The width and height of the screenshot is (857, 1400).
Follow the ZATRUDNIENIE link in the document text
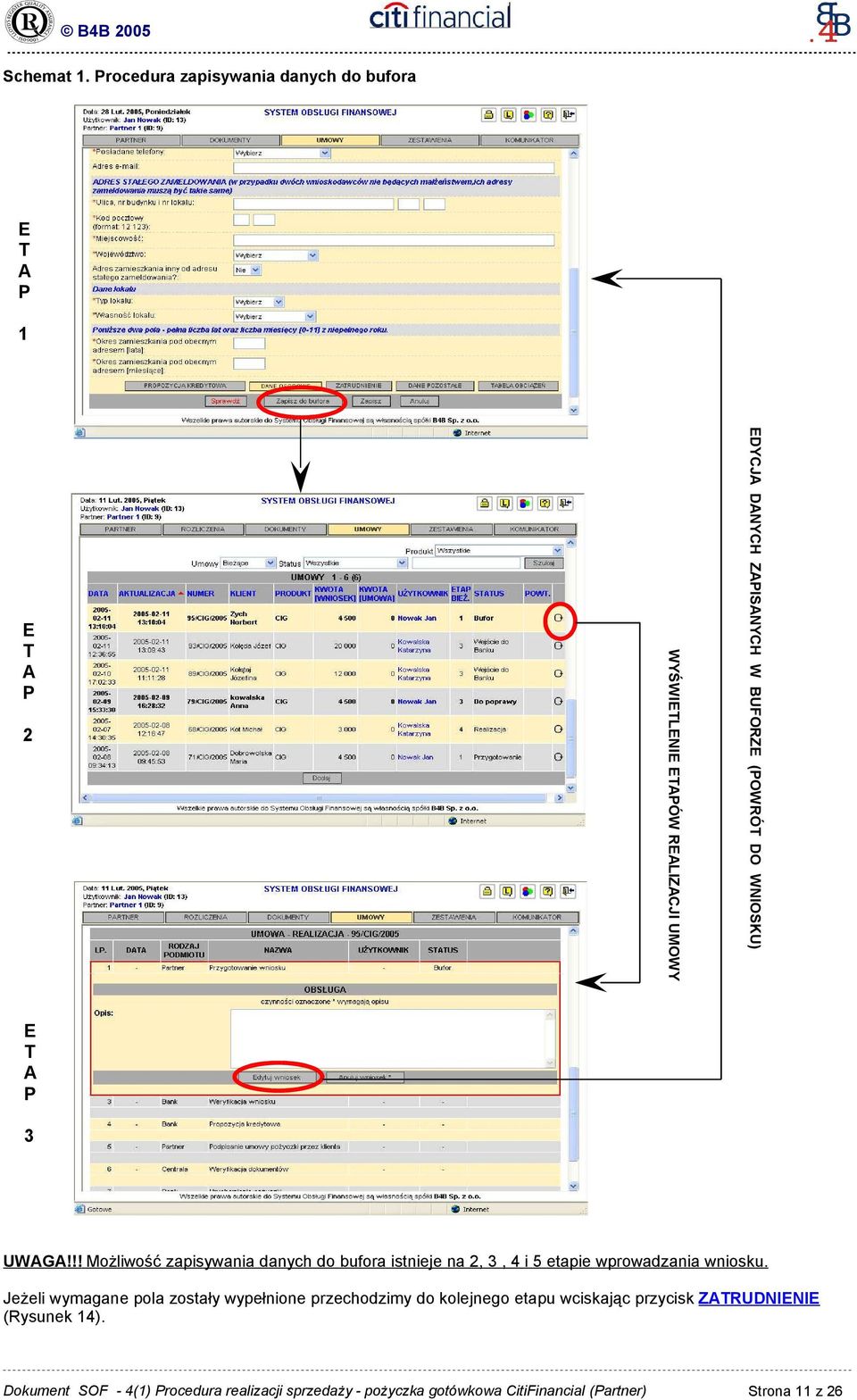[x=759, y=1298]
